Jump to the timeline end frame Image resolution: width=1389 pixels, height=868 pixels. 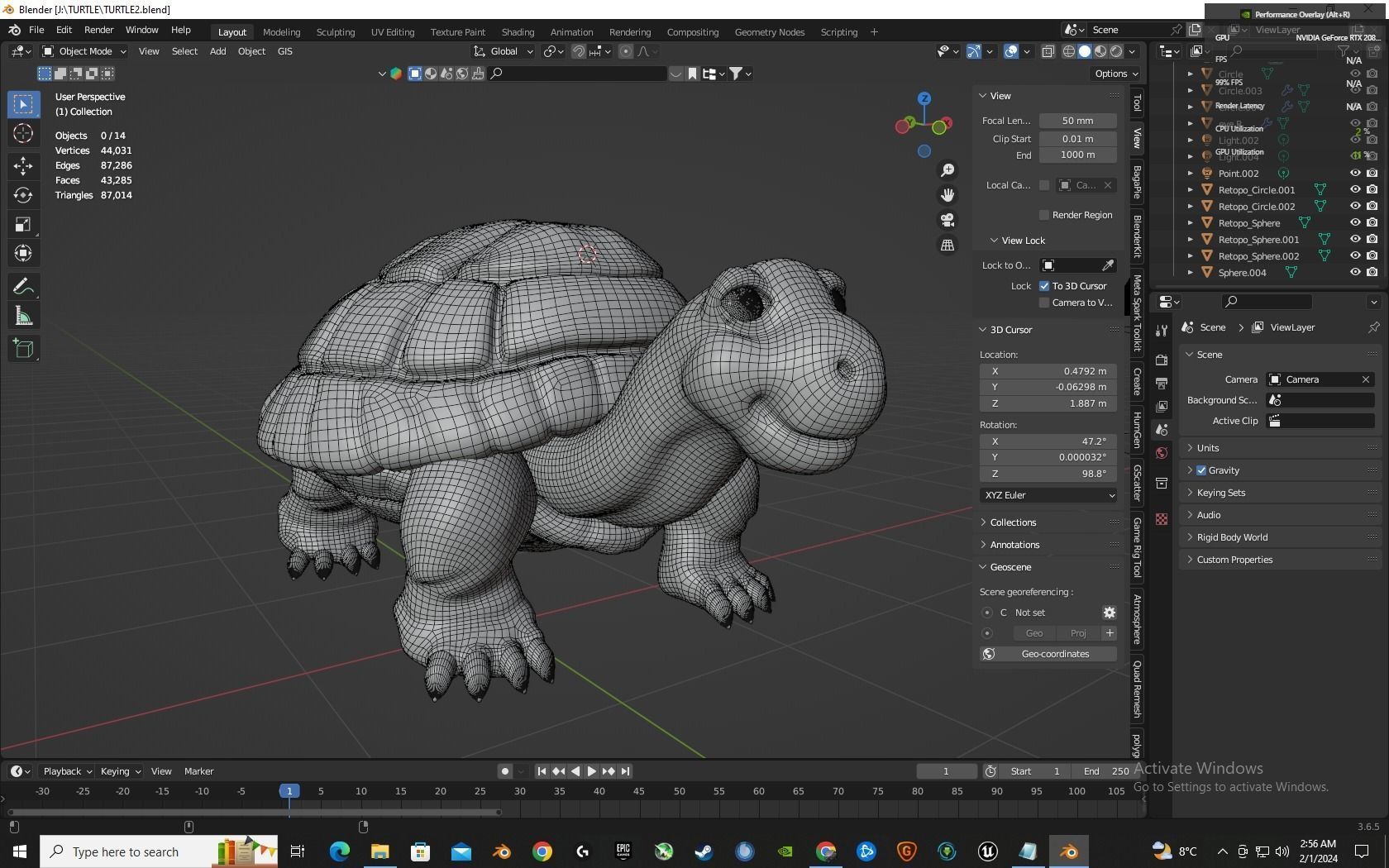tap(625, 771)
